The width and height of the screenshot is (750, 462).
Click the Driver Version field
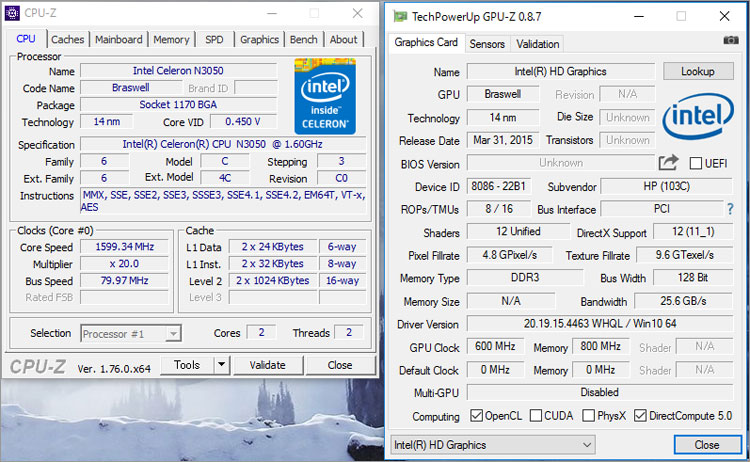[600, 324]
